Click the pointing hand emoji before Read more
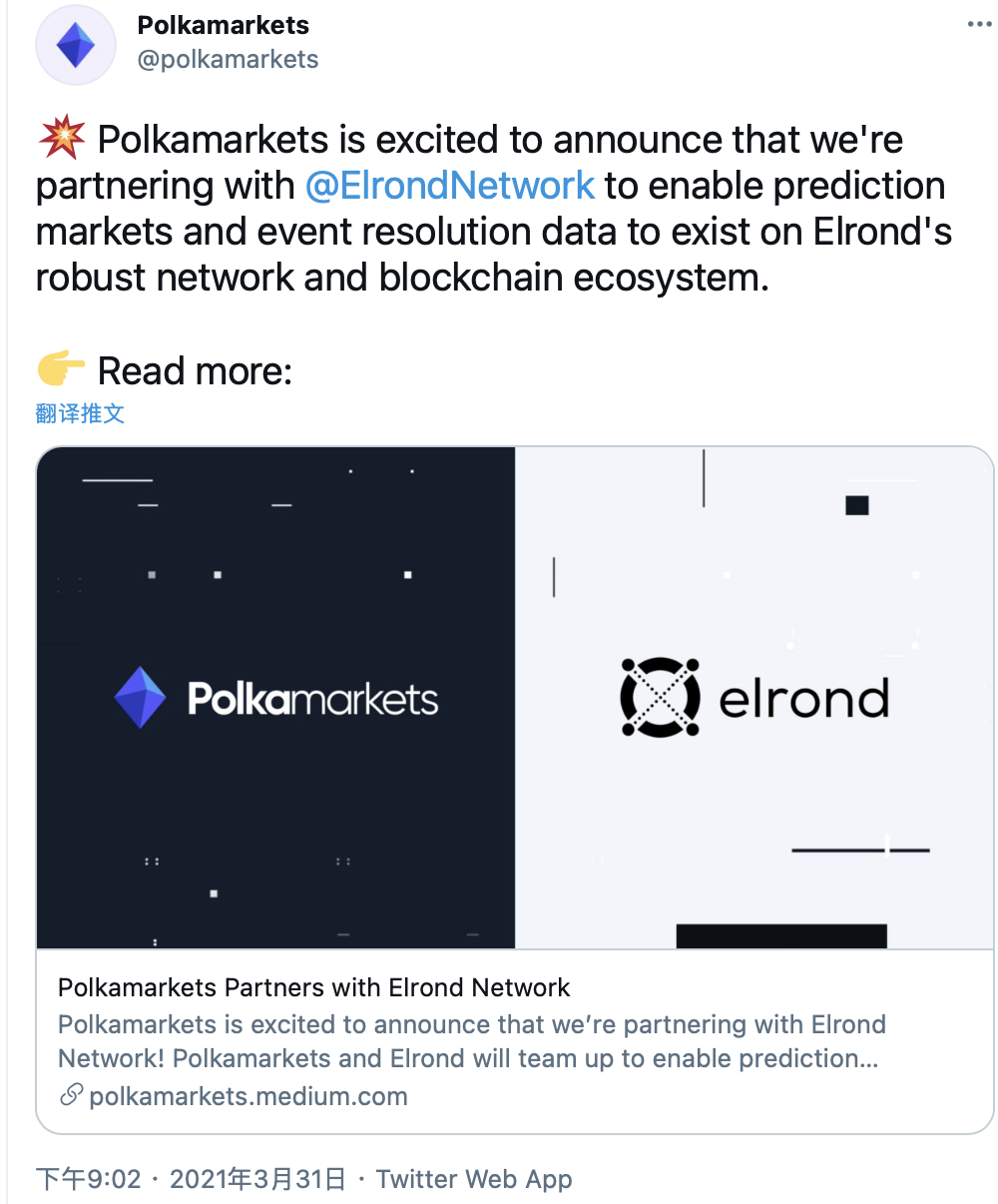 click(x=61, y=370)
